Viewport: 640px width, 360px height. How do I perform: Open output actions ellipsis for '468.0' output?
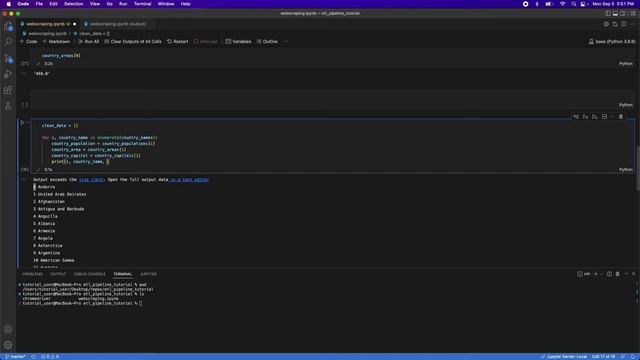click(x=24, y=73)
